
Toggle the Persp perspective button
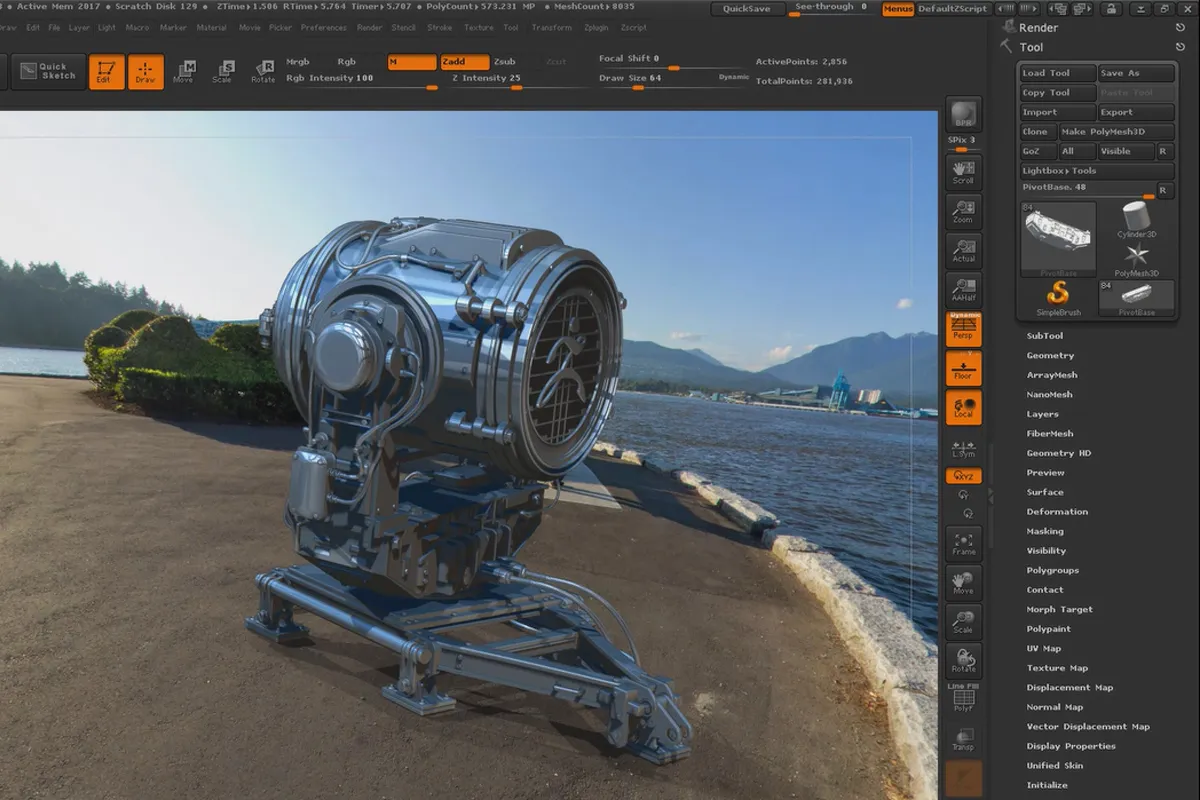964,328
